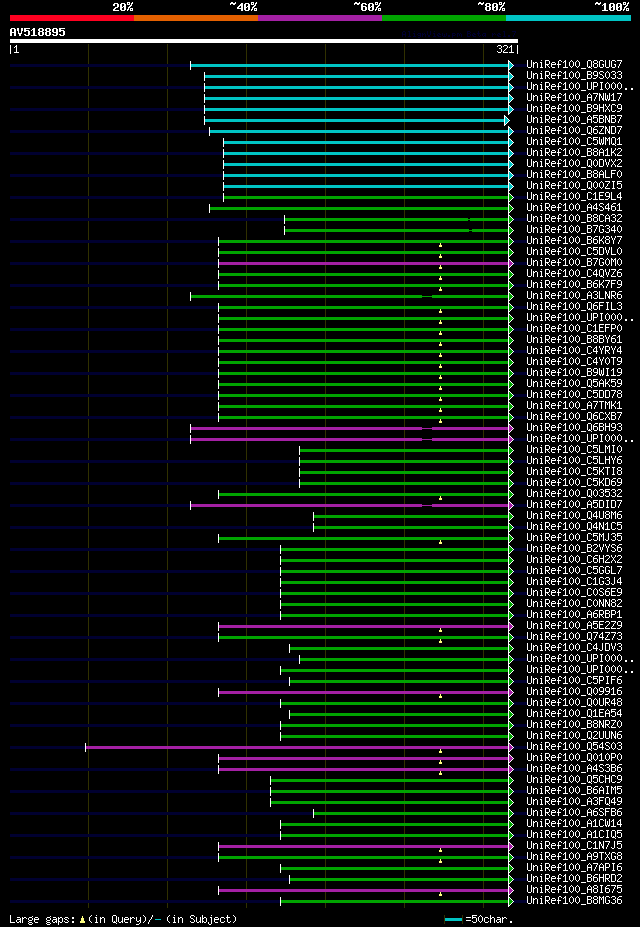The height and width of the screenshot is (927, 640).
Task: Select the UniRef100_B6K8Y7 hit name
Action: [574, 241]
